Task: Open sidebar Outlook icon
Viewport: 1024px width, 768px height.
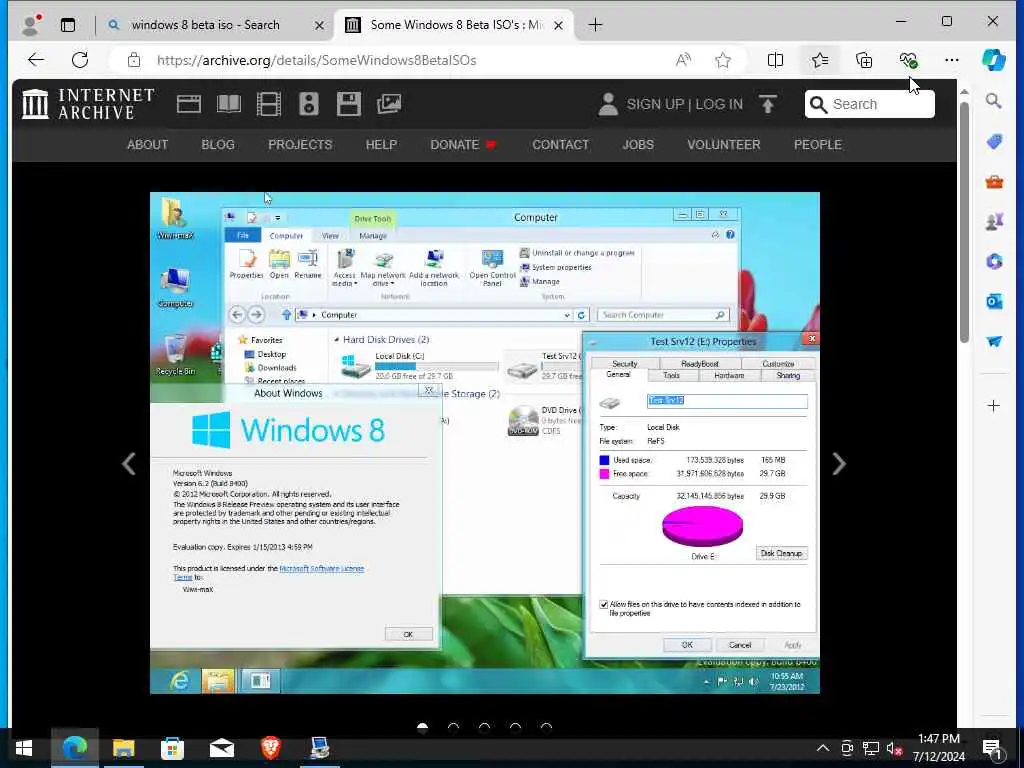Action: 994,301
